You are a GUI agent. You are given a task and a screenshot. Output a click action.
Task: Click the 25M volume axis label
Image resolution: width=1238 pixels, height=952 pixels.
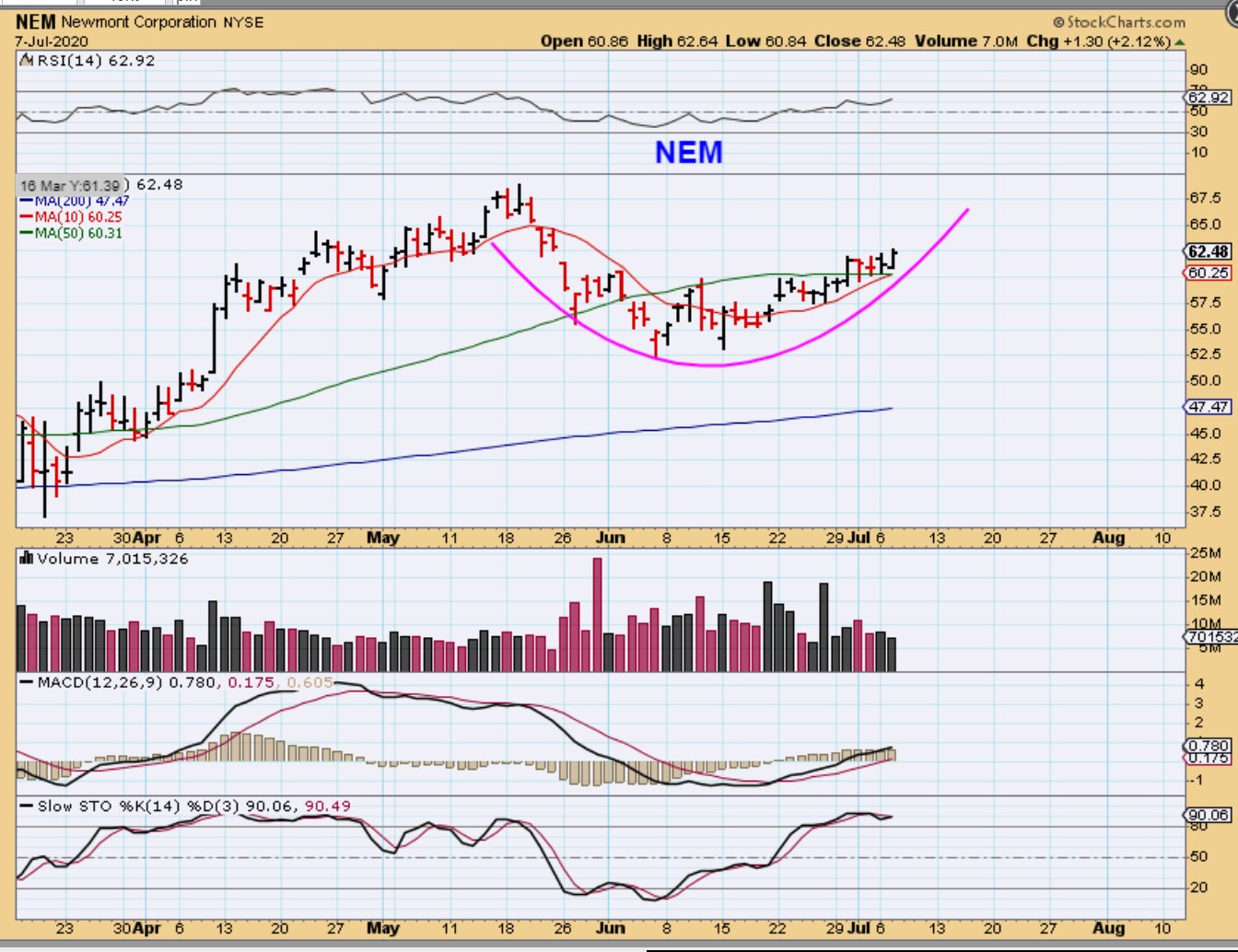[1206, 553]
